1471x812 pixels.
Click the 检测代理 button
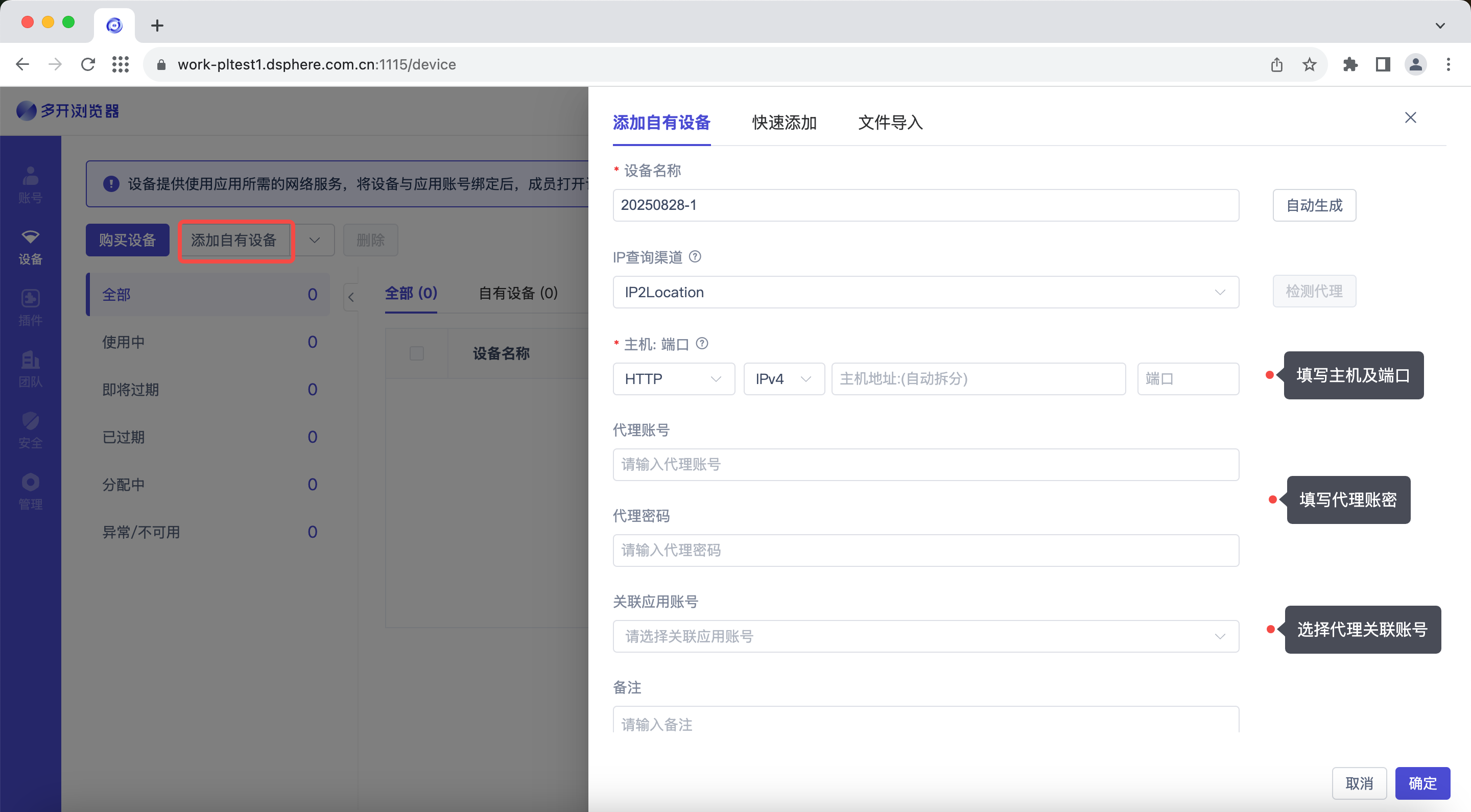pyautogui.click(x=1314, y=291)
